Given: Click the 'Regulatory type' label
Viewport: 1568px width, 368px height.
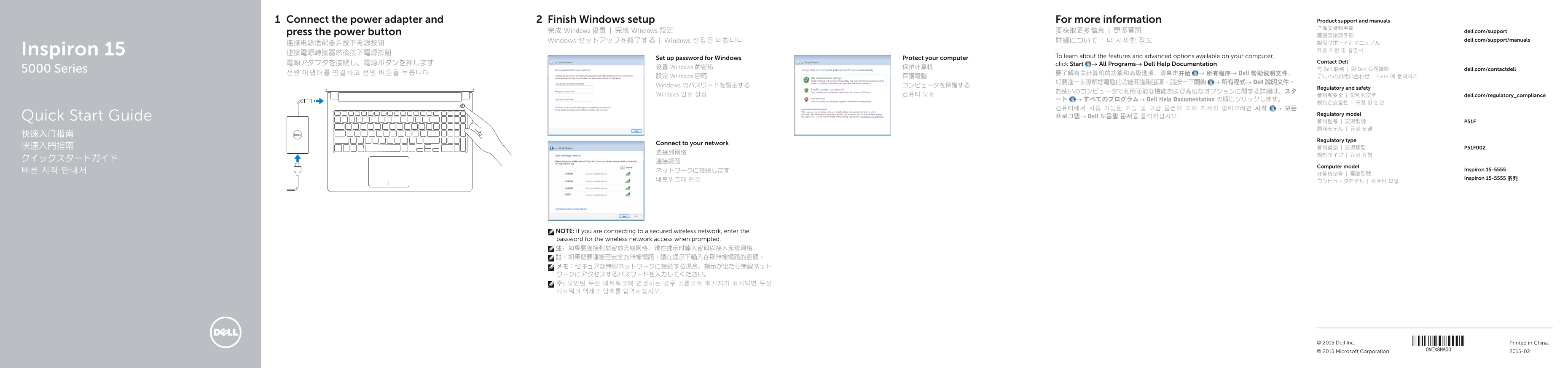Looking at the screenshot, I should point(1336,141).
